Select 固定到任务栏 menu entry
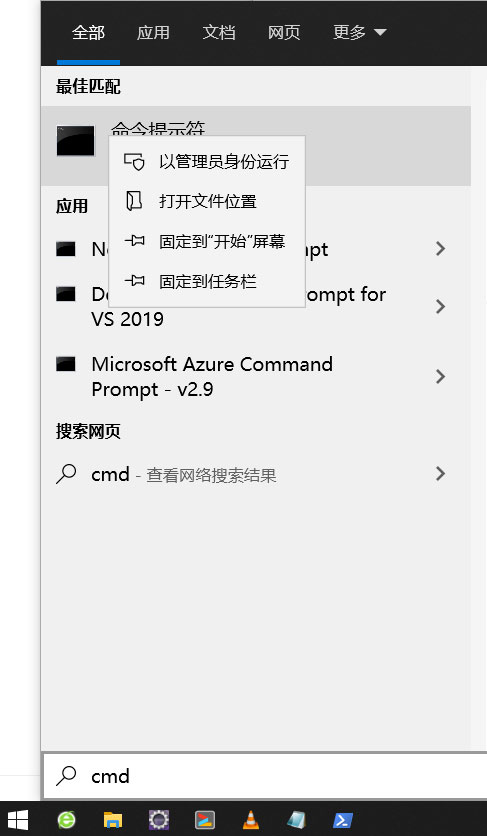 coord(207,282)
